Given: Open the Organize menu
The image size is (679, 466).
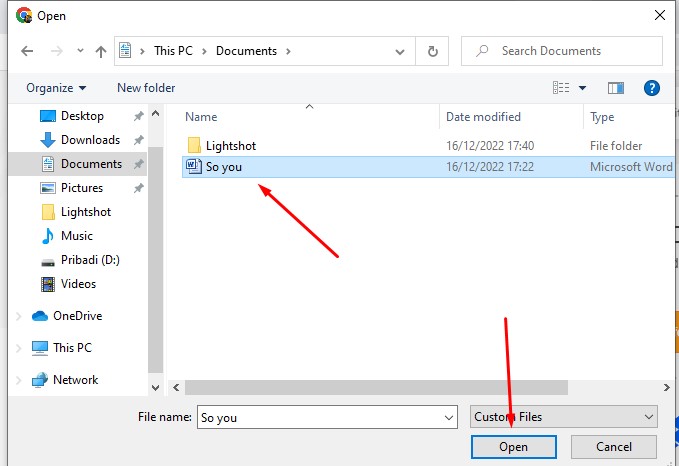Looking at the screenshot, I should pos(56,88).
